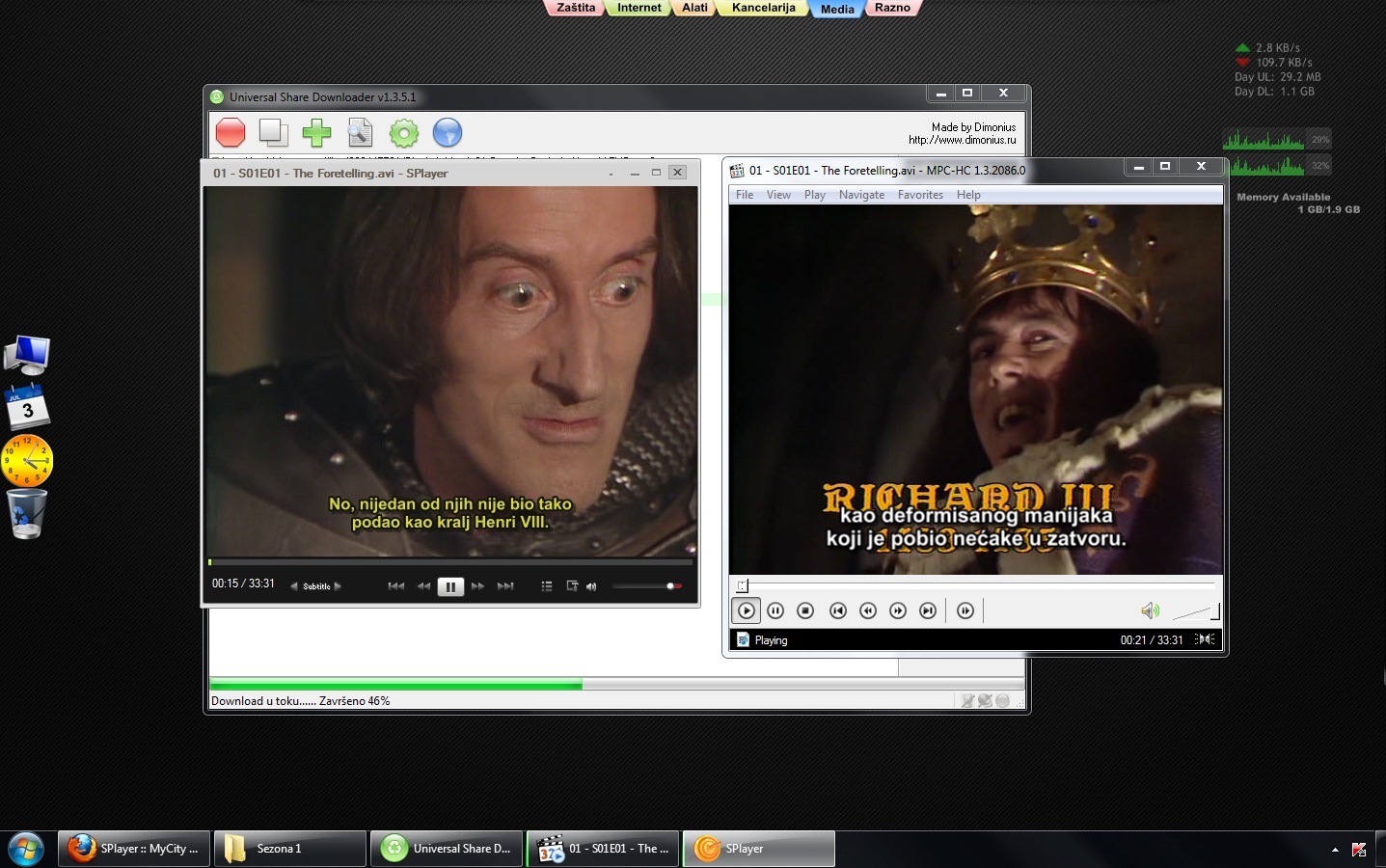Open the playlist icon in SPlayer

(547, 586)
